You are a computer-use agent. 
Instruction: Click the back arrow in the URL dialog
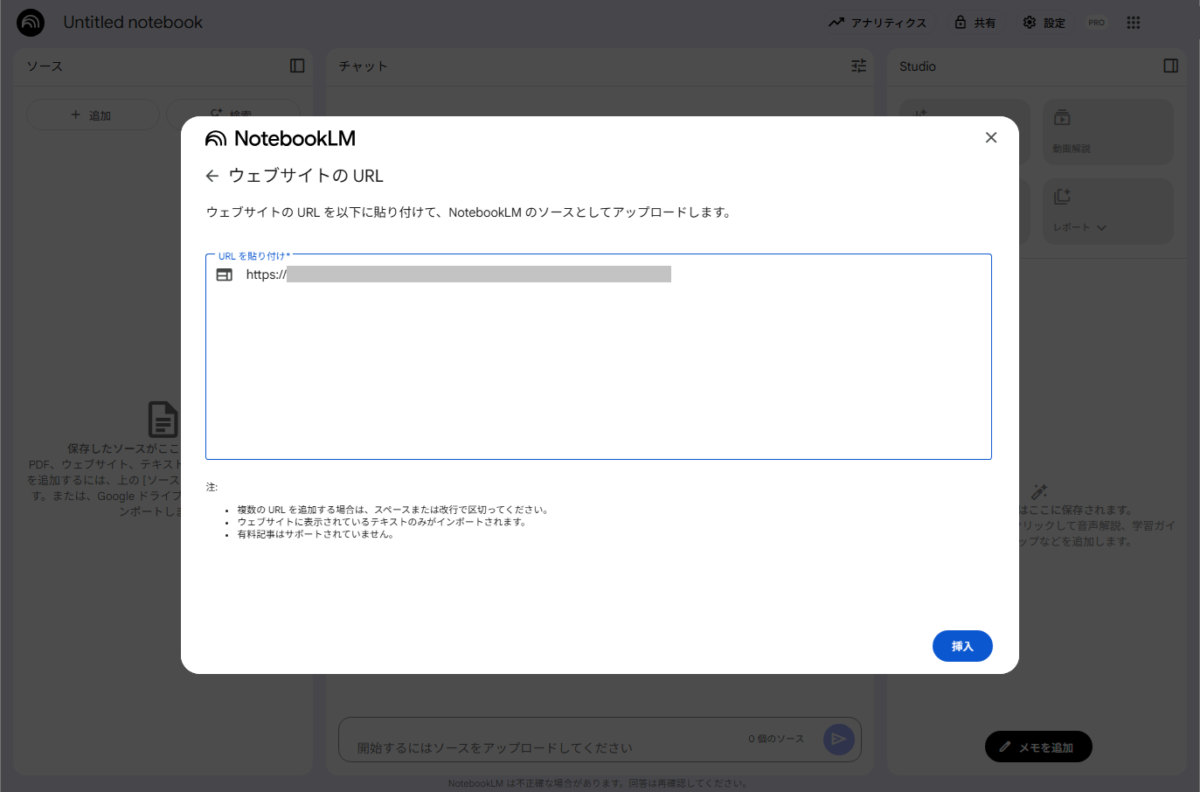(211, 176)
